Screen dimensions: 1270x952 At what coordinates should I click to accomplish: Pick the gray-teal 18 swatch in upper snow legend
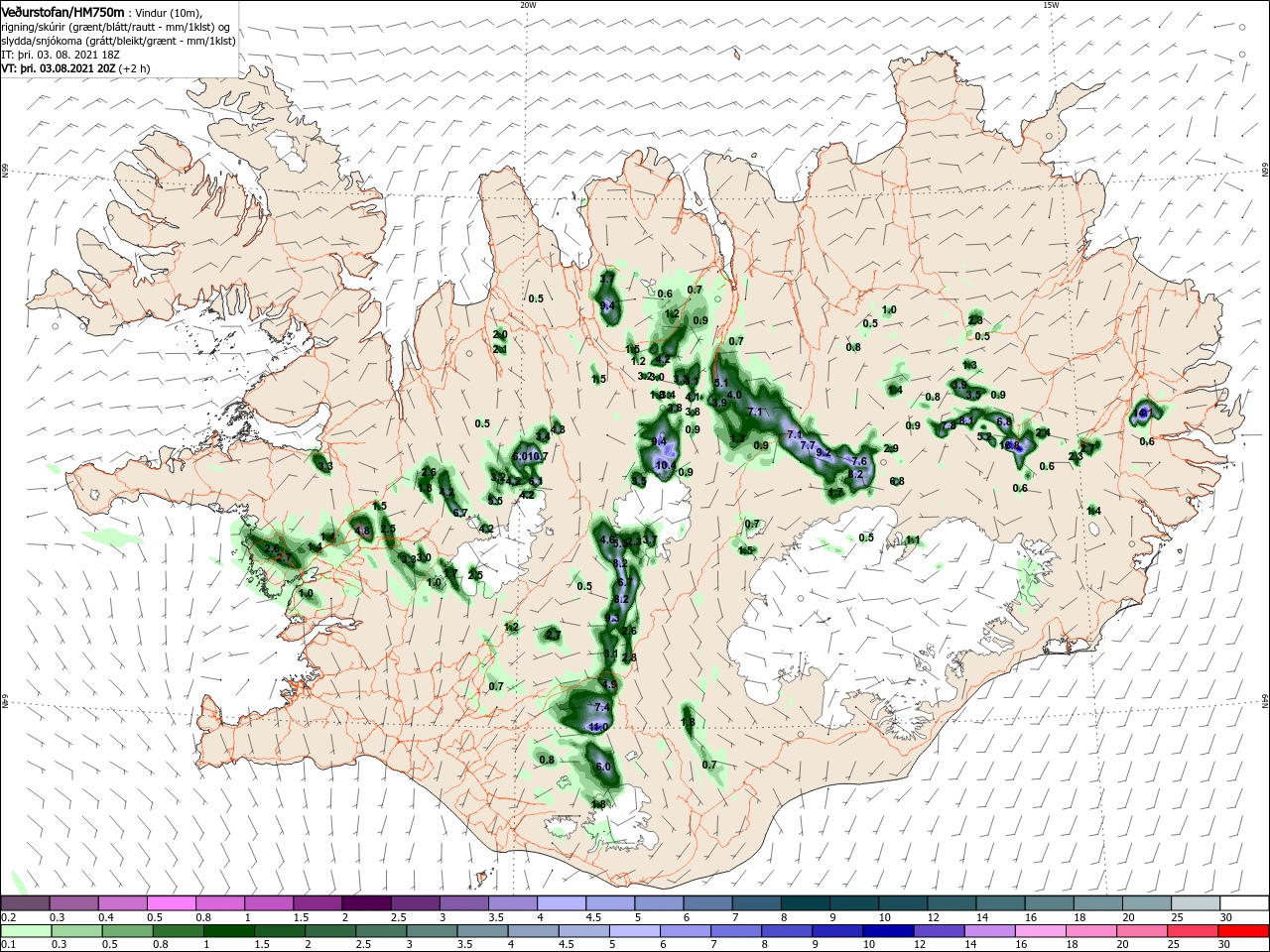[1097, 902]
